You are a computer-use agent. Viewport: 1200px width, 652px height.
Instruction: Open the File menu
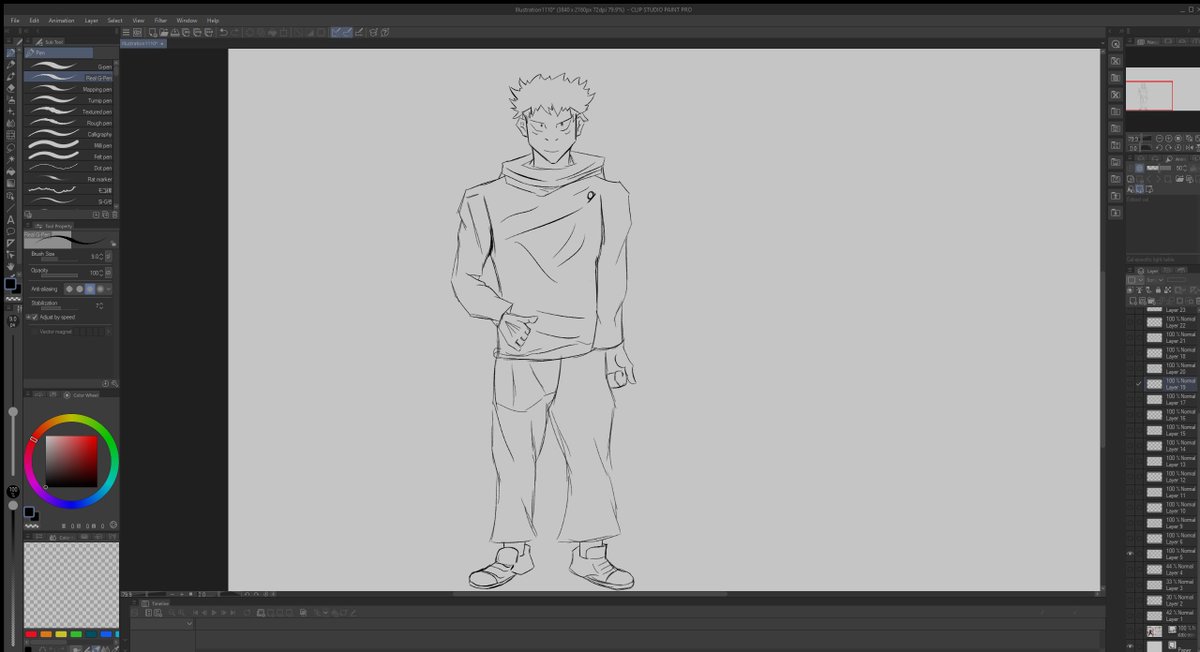point(15,20)
